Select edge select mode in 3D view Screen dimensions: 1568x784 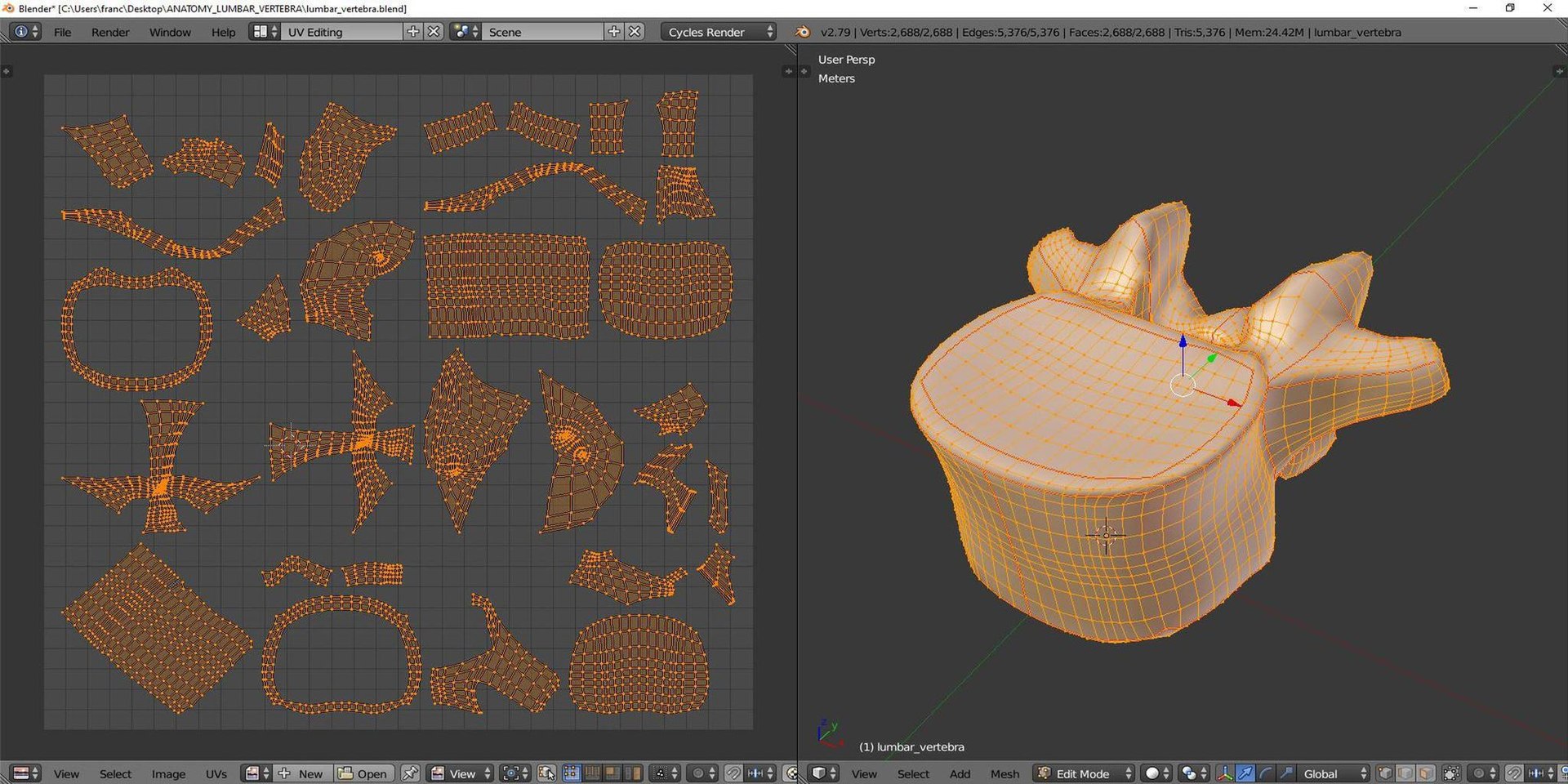coord(1405,773)
